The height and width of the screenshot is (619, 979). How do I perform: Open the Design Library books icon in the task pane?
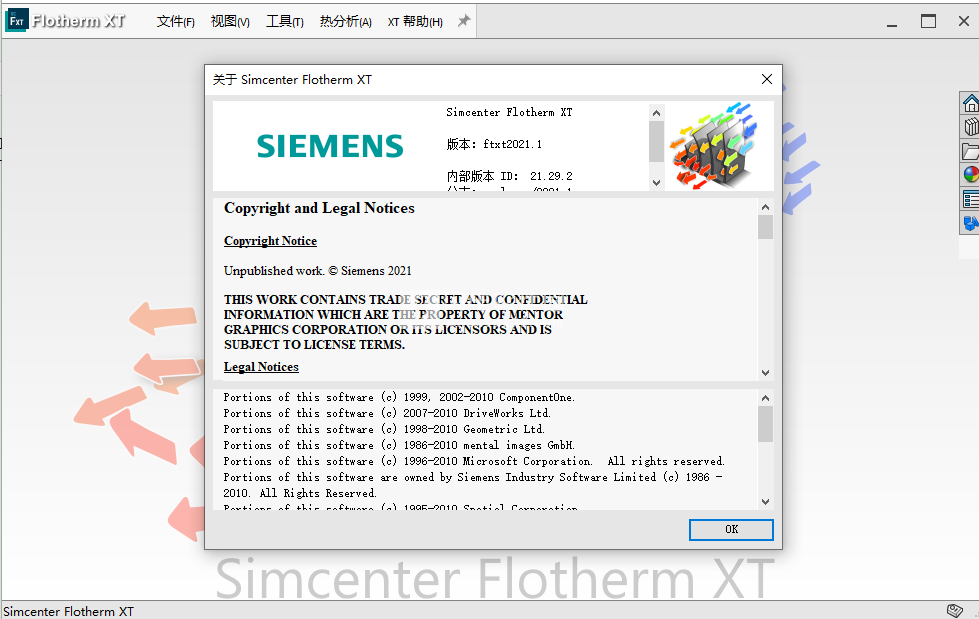click(970, 127)
